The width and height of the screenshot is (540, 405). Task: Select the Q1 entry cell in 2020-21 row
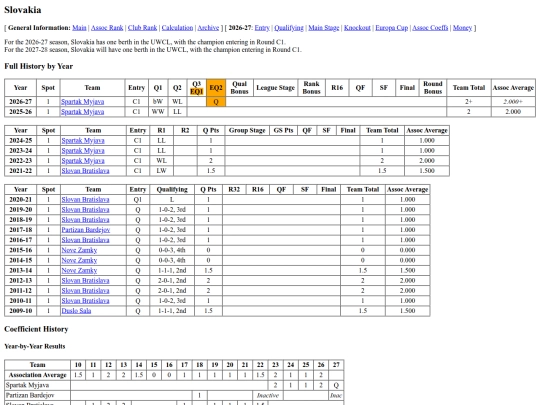point(138,200)
